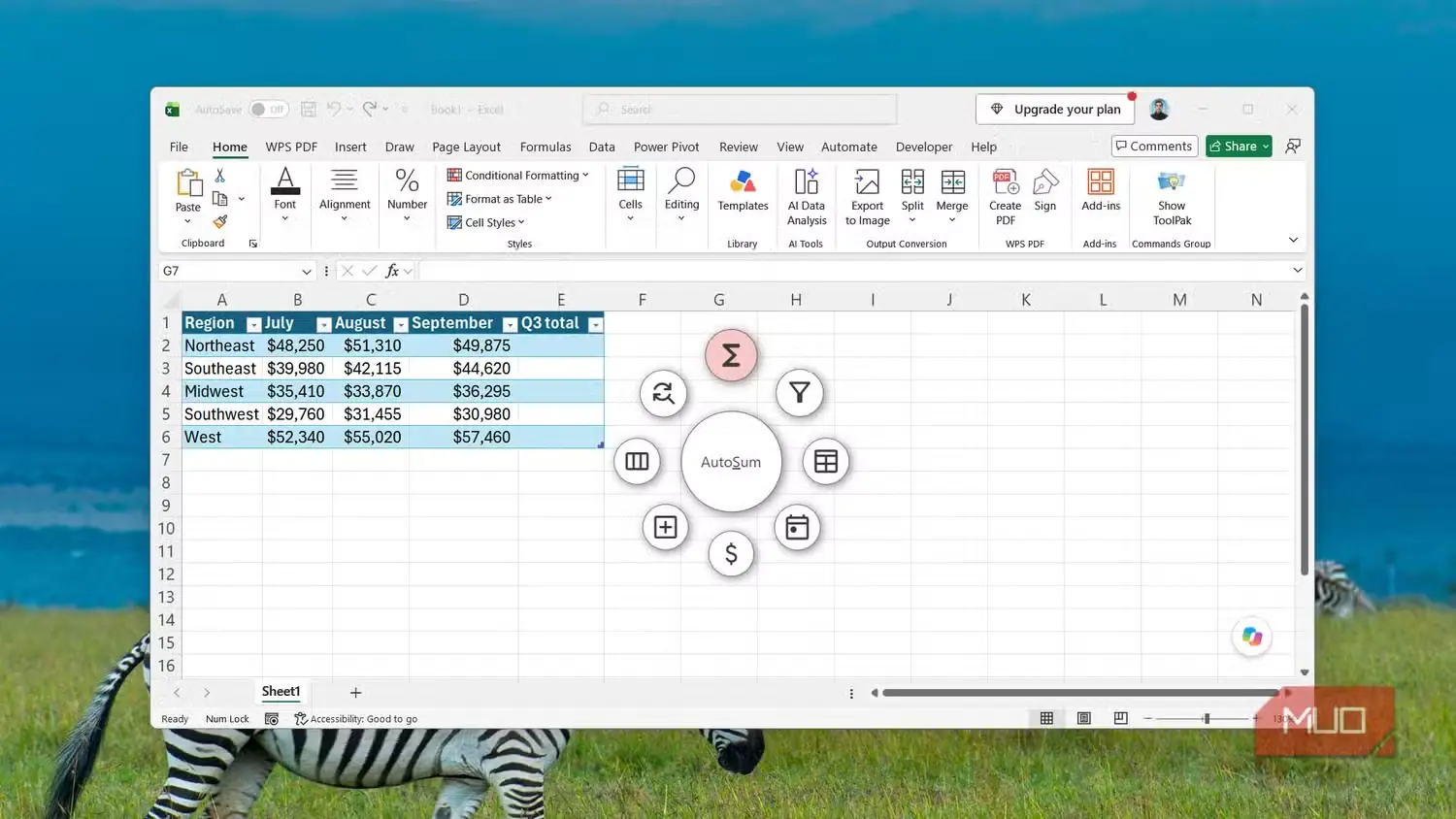Image resolution: width=1456 pixels, height=819 pixels.
Task: Open the Region column filter dropdown
Action: [253, 325]
